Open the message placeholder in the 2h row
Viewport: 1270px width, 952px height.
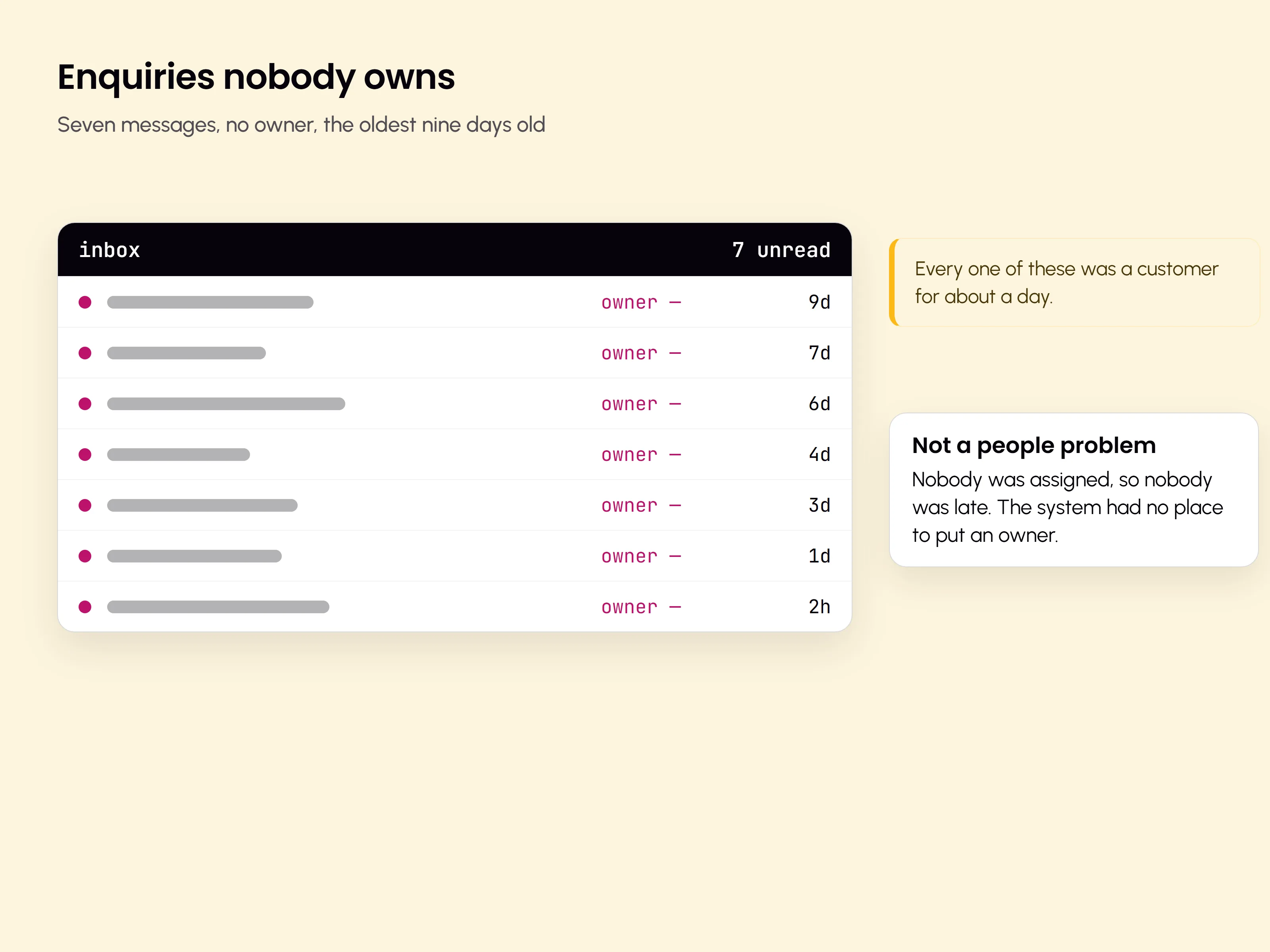coord(218,607)
